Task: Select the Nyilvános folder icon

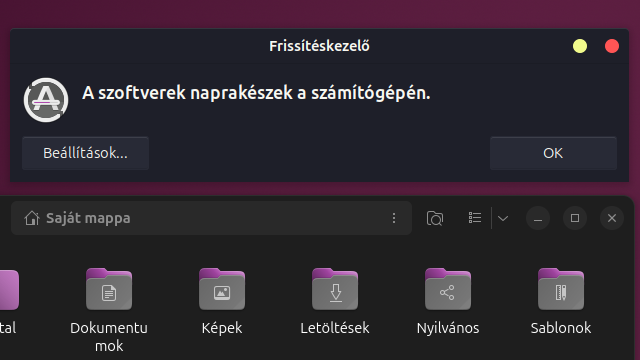Action: 448,289
